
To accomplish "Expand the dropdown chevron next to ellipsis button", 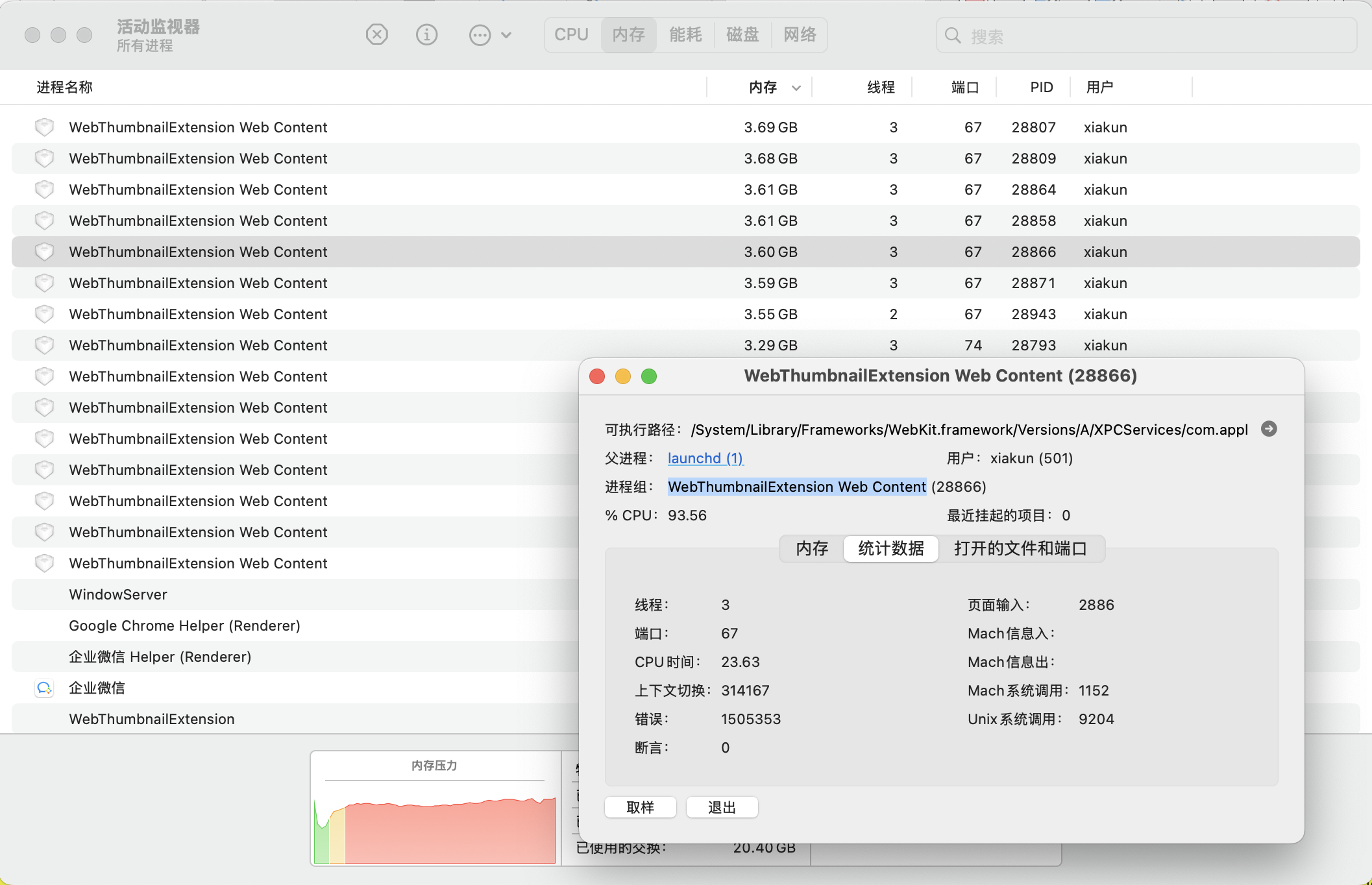I will (x=507, y=35).
